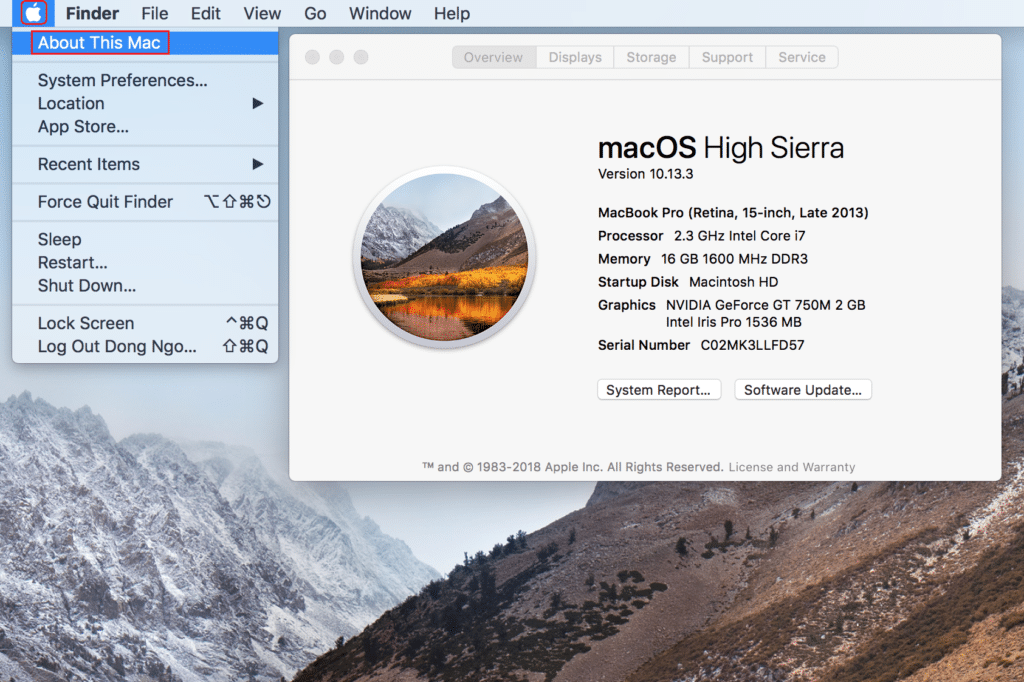This screenshot has width=1024, height=682.
Task: Click the serial number C02MK3LLFD57
Action: coord(752,346)
